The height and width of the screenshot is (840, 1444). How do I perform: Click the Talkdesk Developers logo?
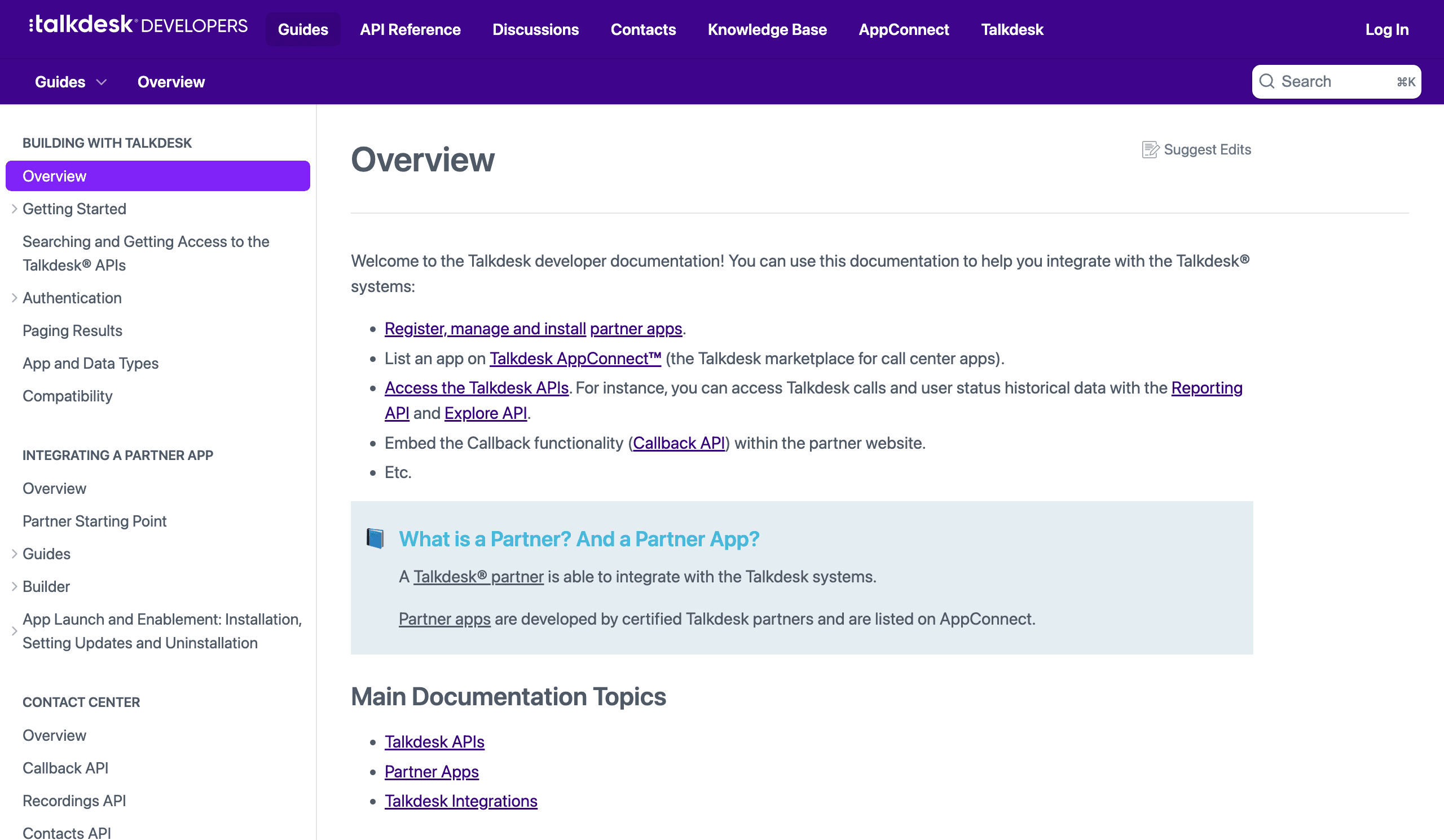click(138, 25)
